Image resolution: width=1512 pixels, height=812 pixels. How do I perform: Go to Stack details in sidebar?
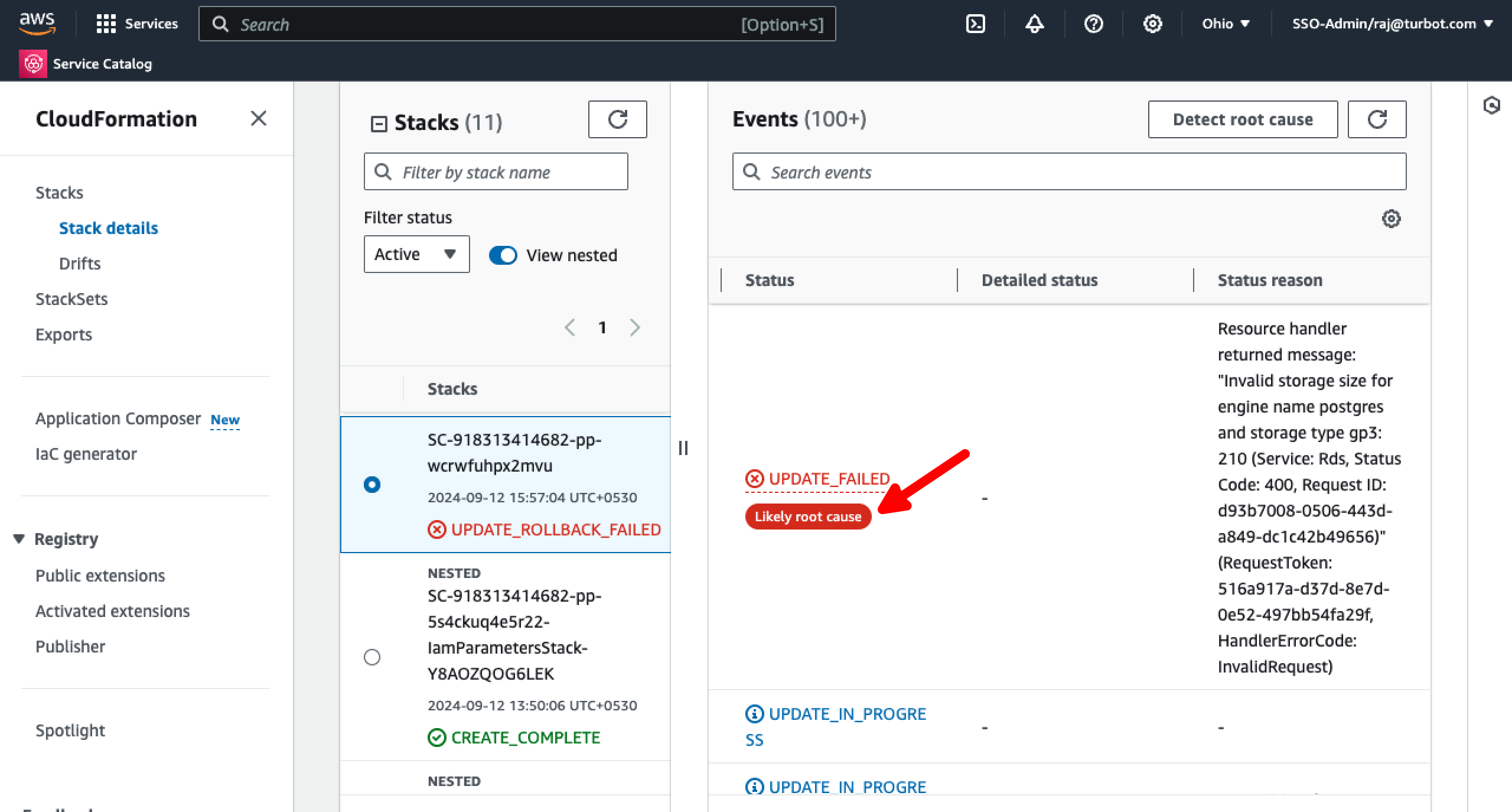pos(108,228)
